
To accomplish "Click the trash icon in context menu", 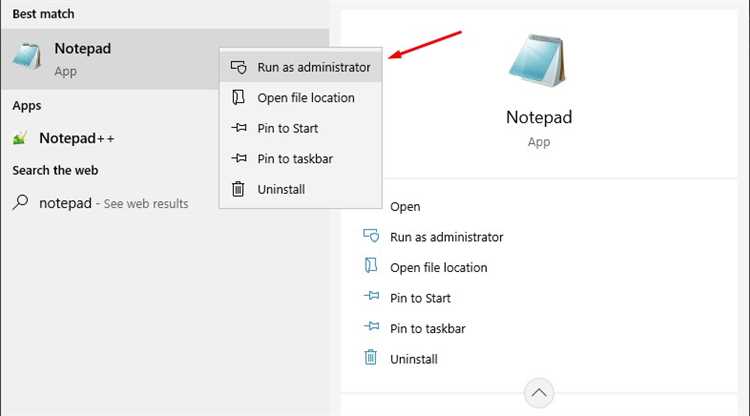I will click(238, 189).
